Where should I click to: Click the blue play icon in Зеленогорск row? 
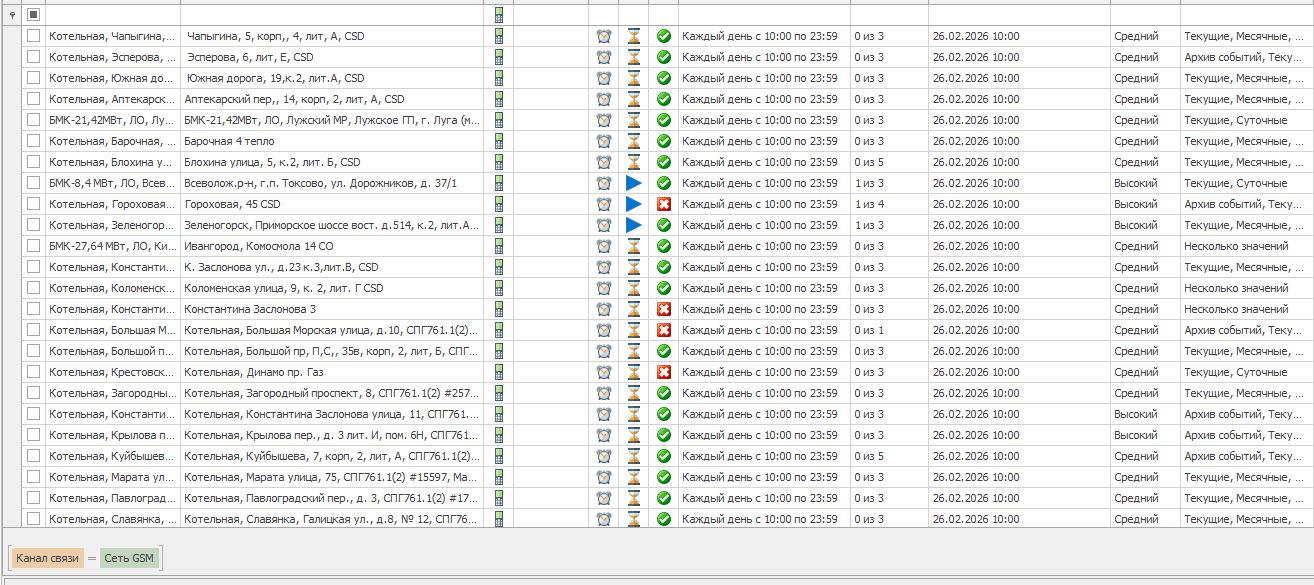(633, 225)
